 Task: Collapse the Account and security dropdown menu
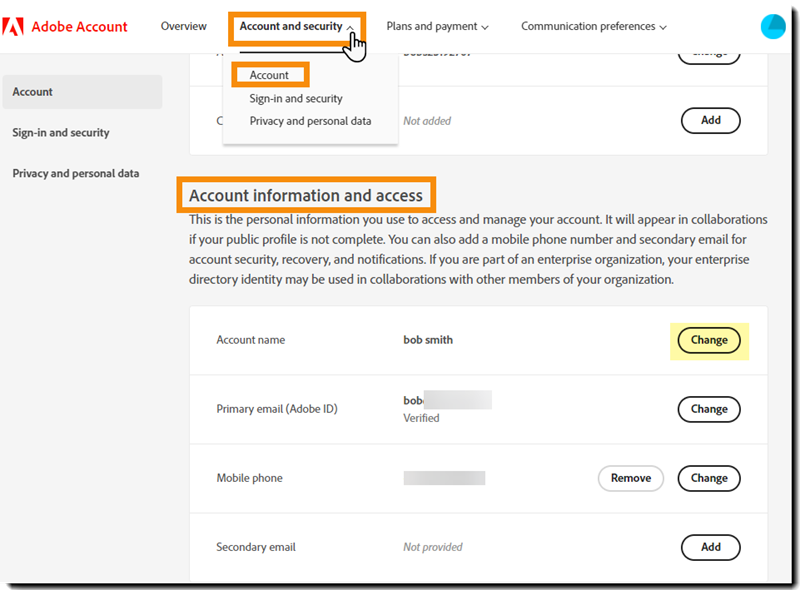[295, 26]
